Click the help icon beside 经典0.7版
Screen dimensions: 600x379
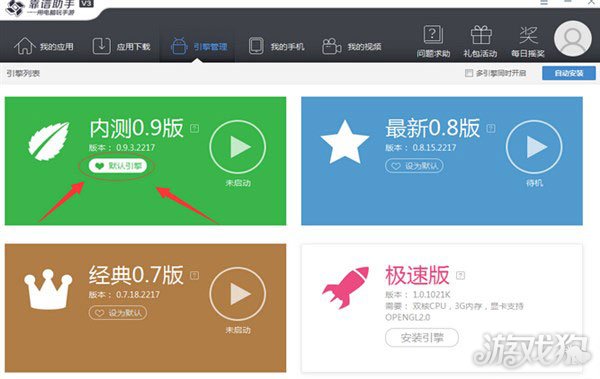194,275
